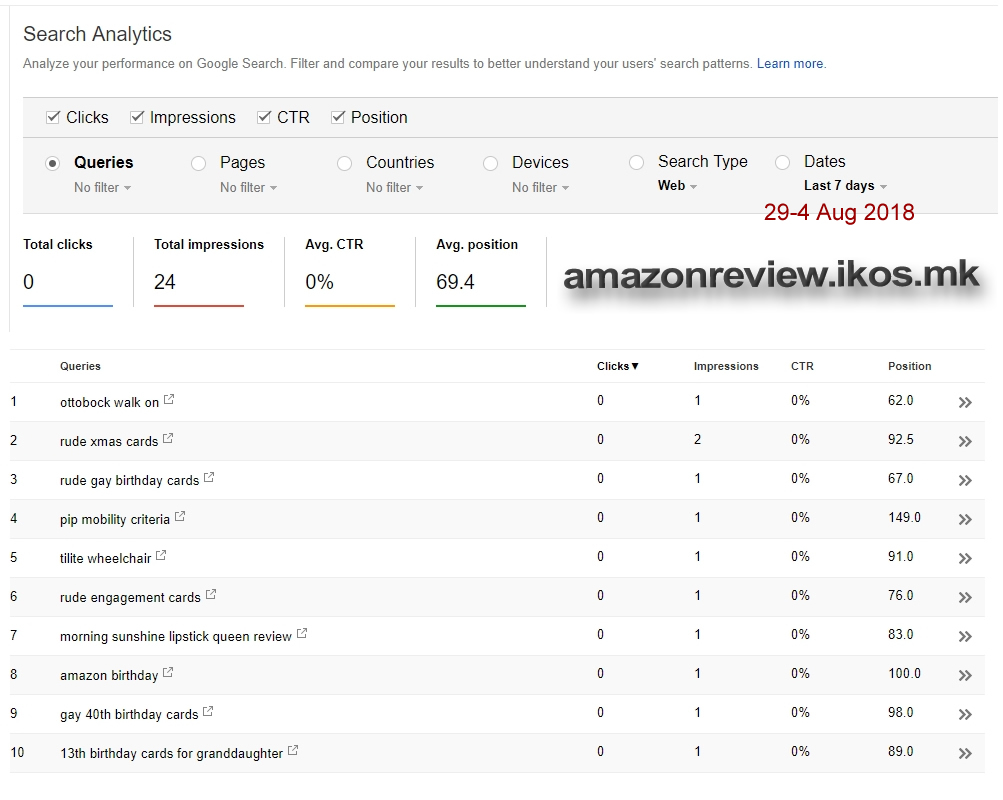Click the double-chevron icon on 'amazon birthday' row

click(x=965, y=675)
